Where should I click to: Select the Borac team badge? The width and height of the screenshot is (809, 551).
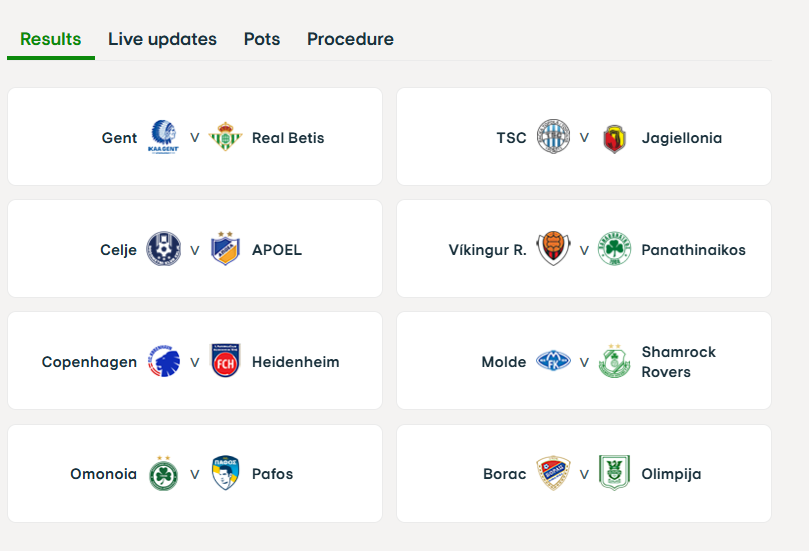pos(553,473)
